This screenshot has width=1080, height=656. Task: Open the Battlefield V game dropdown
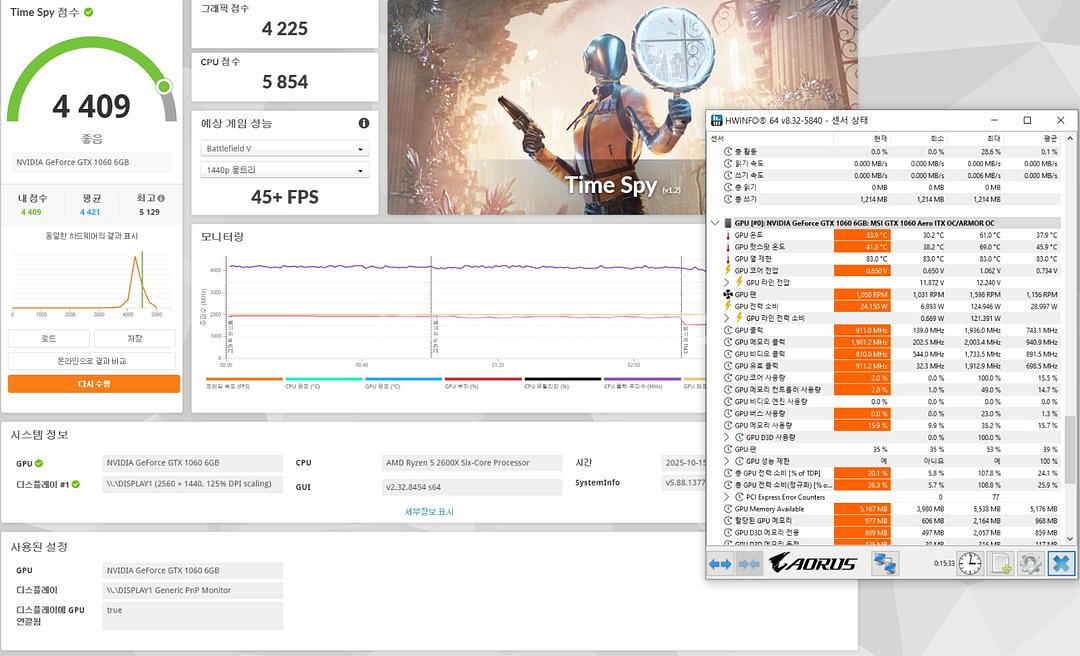pos(285,149)
